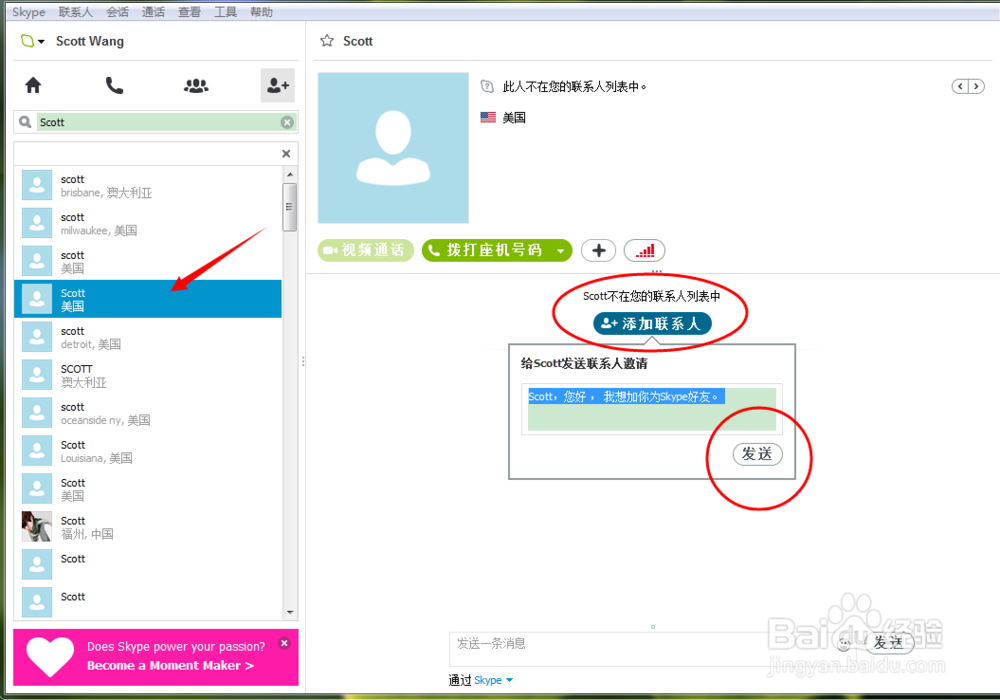Screen dimensions: 1000x700
Task: Open the Skype menu
Action: point(29,12)
